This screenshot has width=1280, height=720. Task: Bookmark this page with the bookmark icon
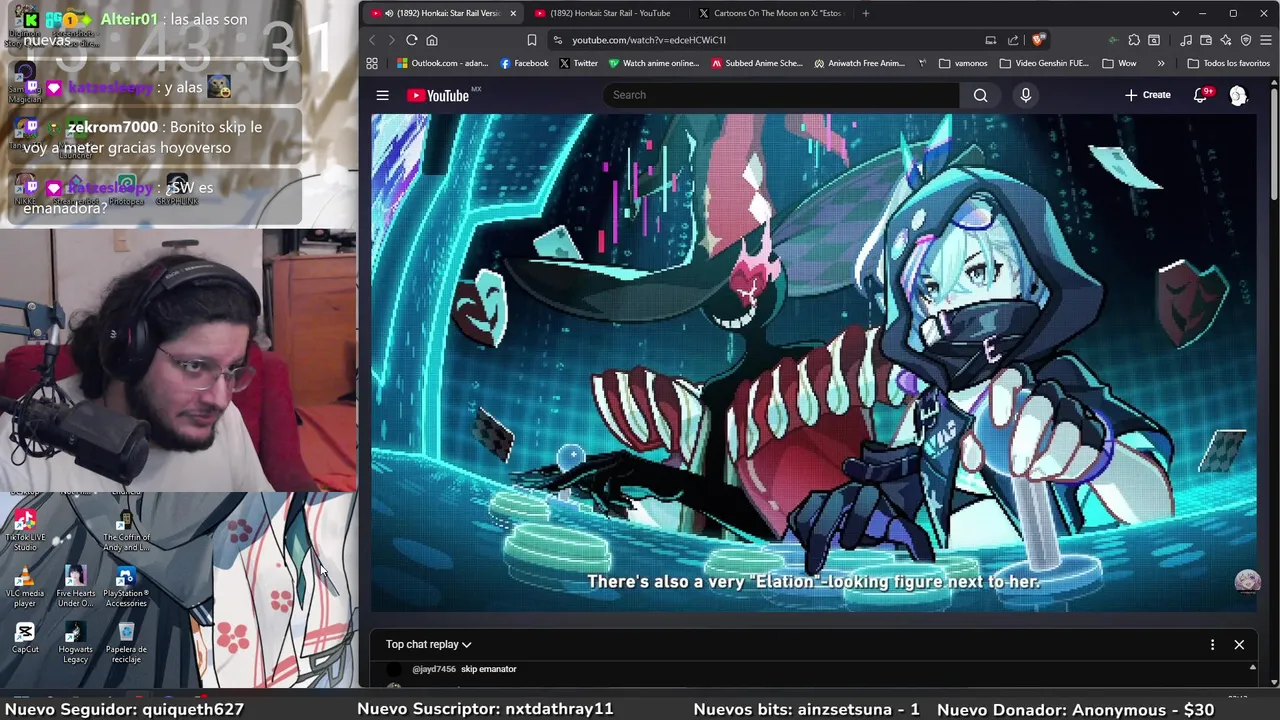pyautogui.click(x=531, y=40)
